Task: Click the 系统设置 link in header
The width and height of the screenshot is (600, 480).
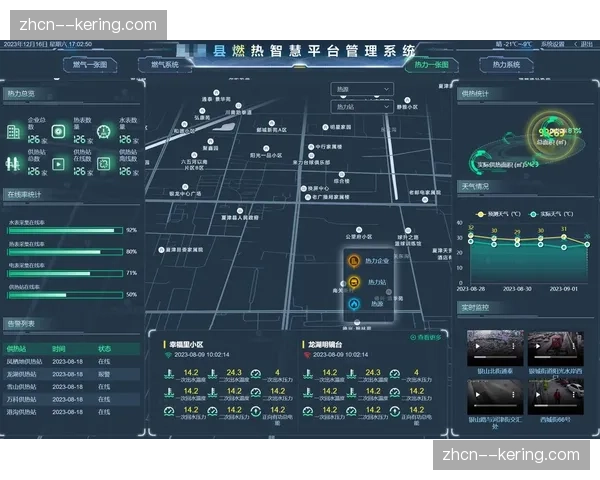Action: click(x=551, y=44)
